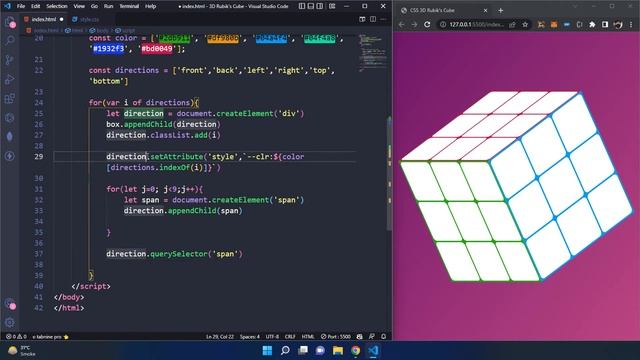The image size is (640, 360).
Task: Open the Accounts icon in activity bar
Action: [10, 304]
